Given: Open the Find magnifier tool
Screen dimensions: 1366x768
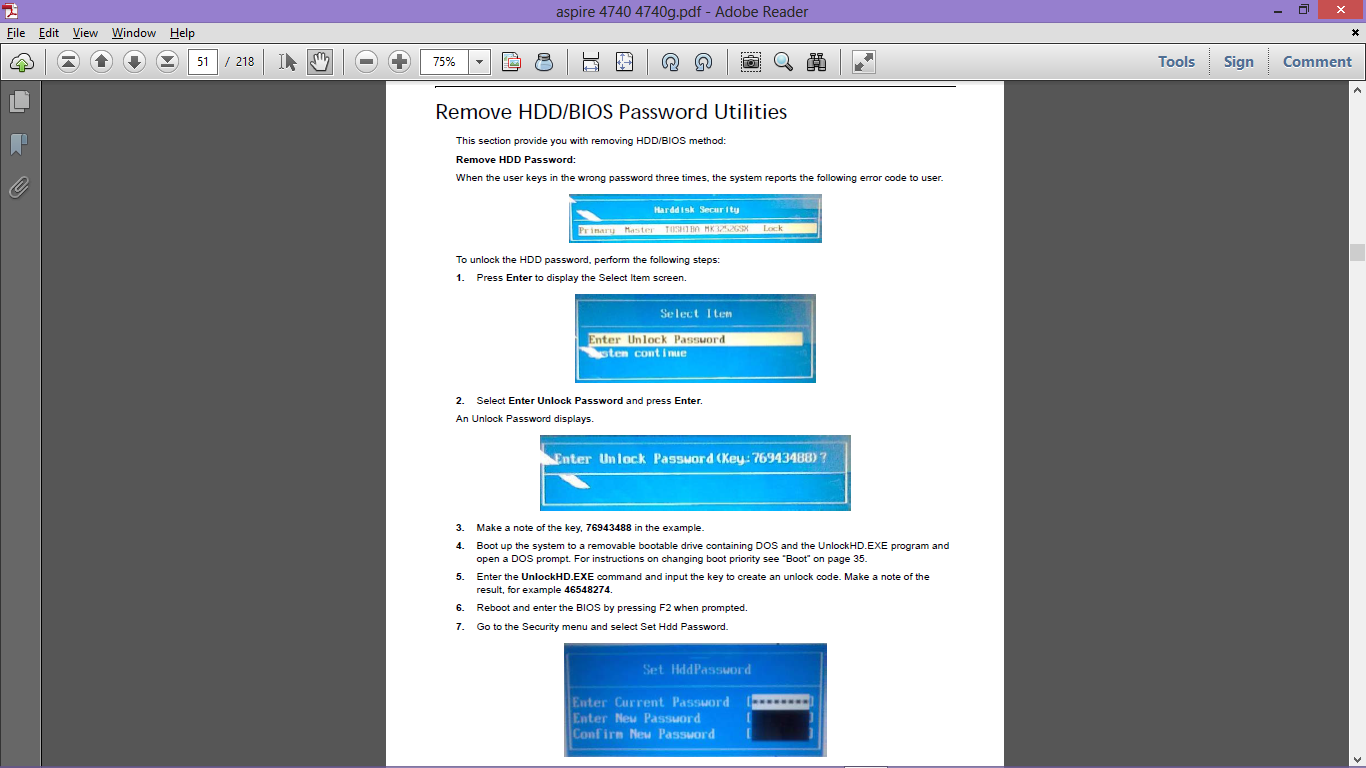Looking at the screenshot, I should point(784,62).
